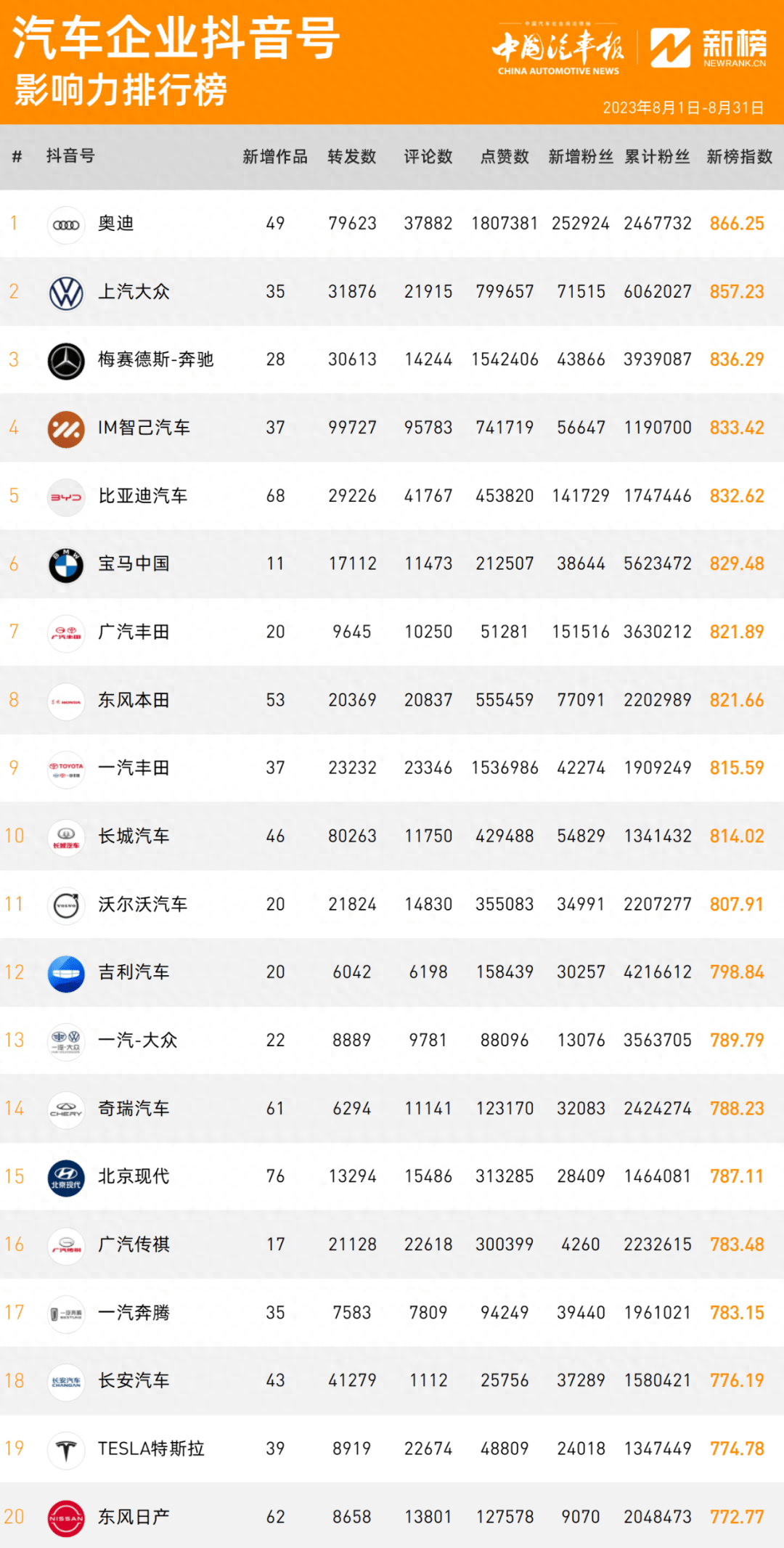Click the Volvo logo icon
The height and width of the screenshot is (1548, 784).
pyautogui.click(x=66, y=905)
